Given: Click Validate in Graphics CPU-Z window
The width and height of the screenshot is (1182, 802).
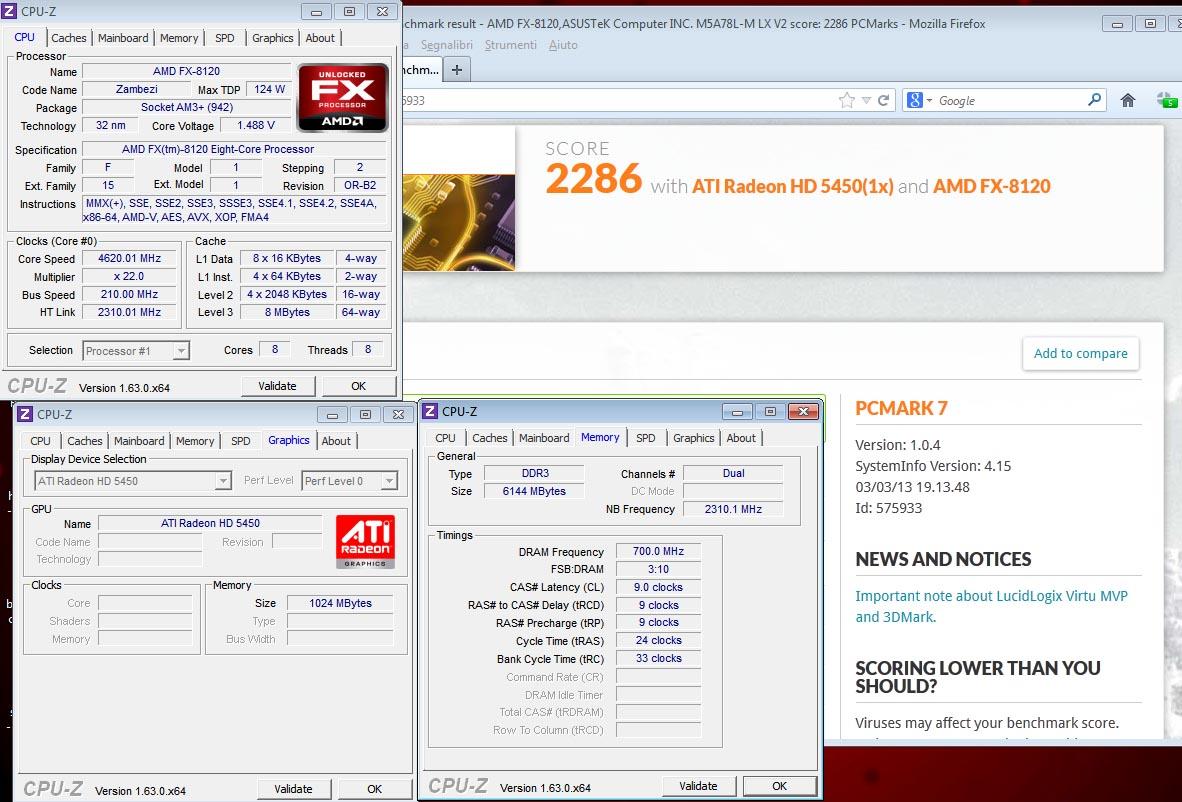Looking at the screenshot, I should click(293, 789).
